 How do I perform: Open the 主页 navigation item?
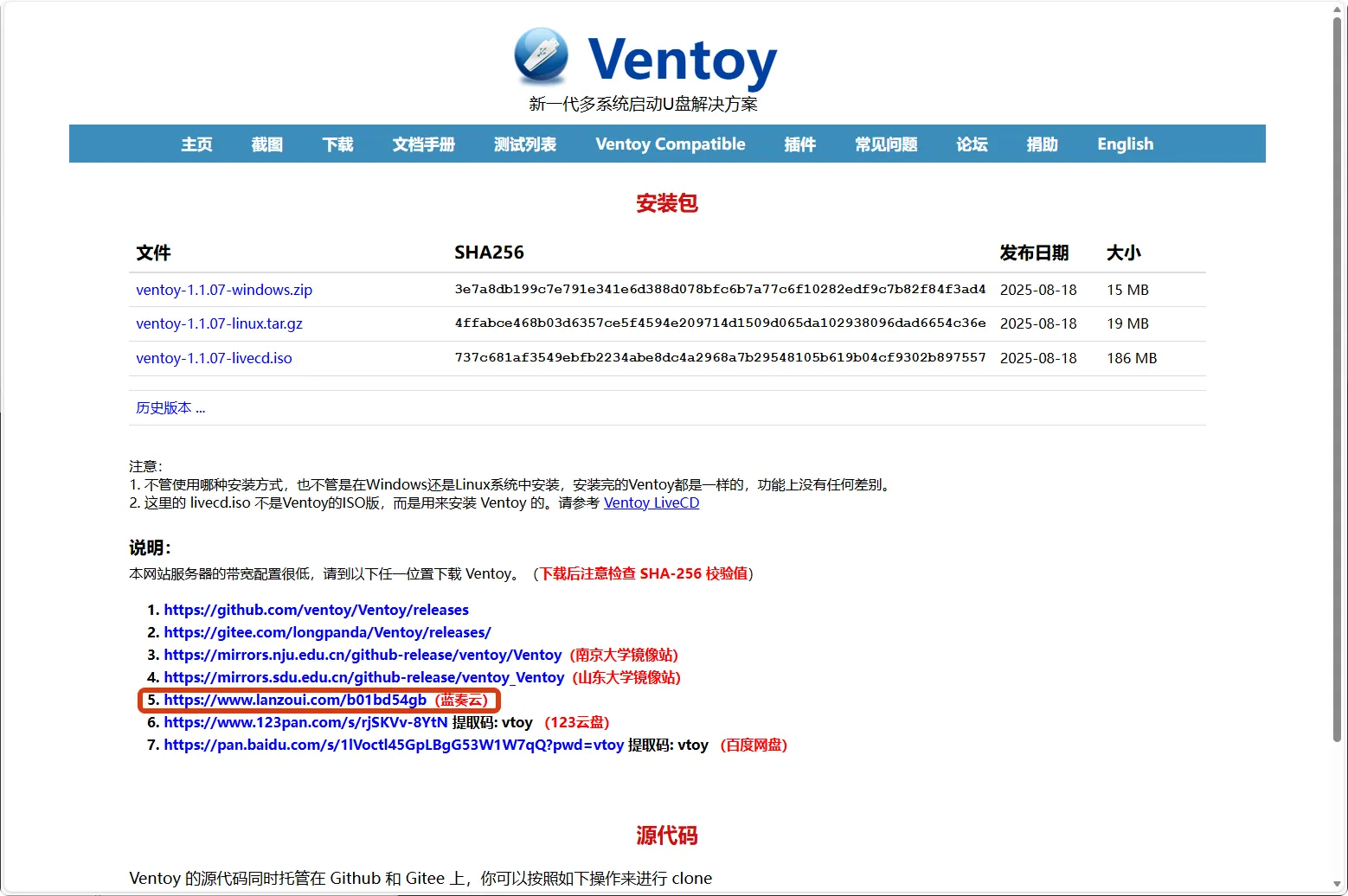[196, 144]
